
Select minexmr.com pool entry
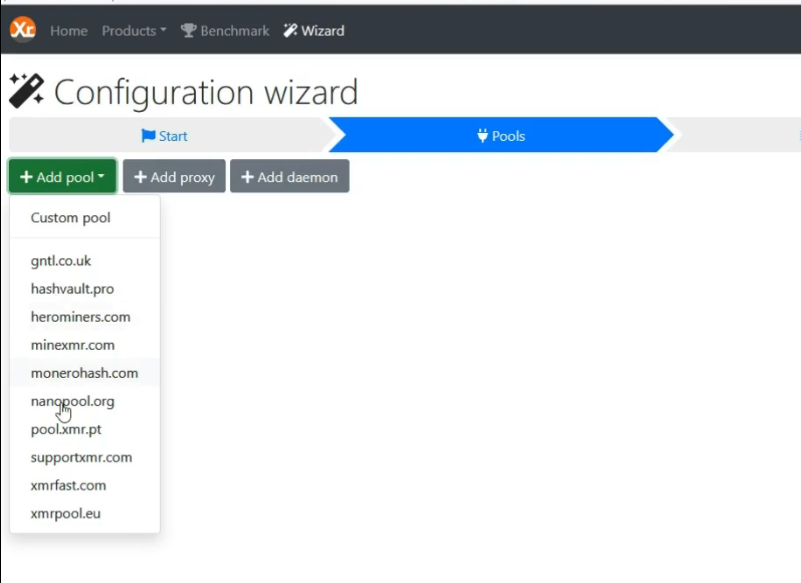point(85,345)
